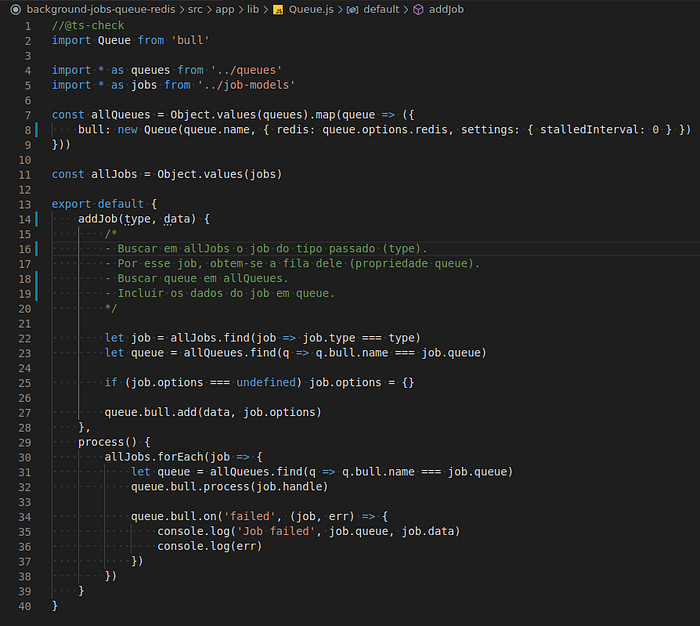Click the data parameter of addJob

(x=177, y=219)
